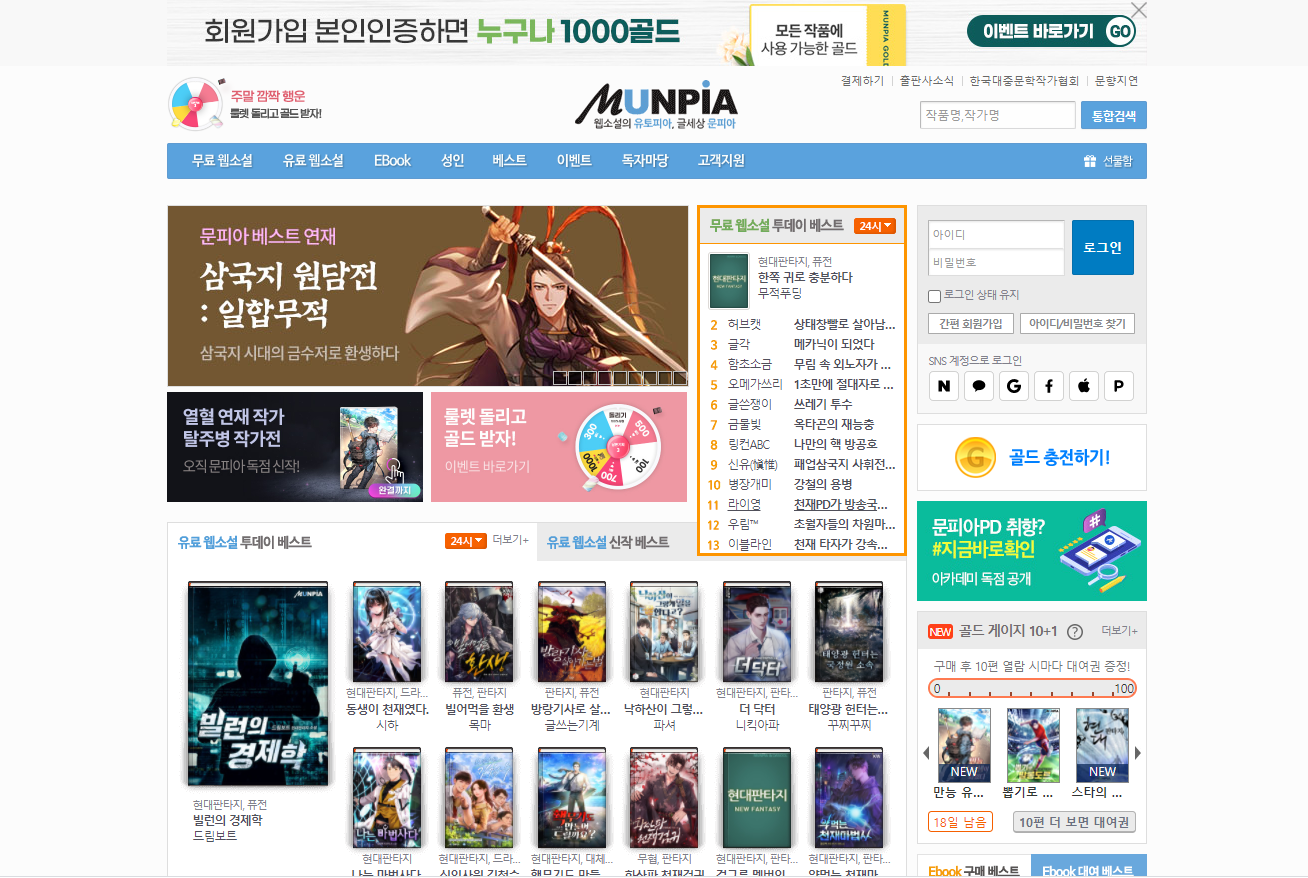The height and width of the screenshot is (878, 1308).
Task: Open 룰렛 돌리고 골드 받자 banner
Action: [559, 447]
